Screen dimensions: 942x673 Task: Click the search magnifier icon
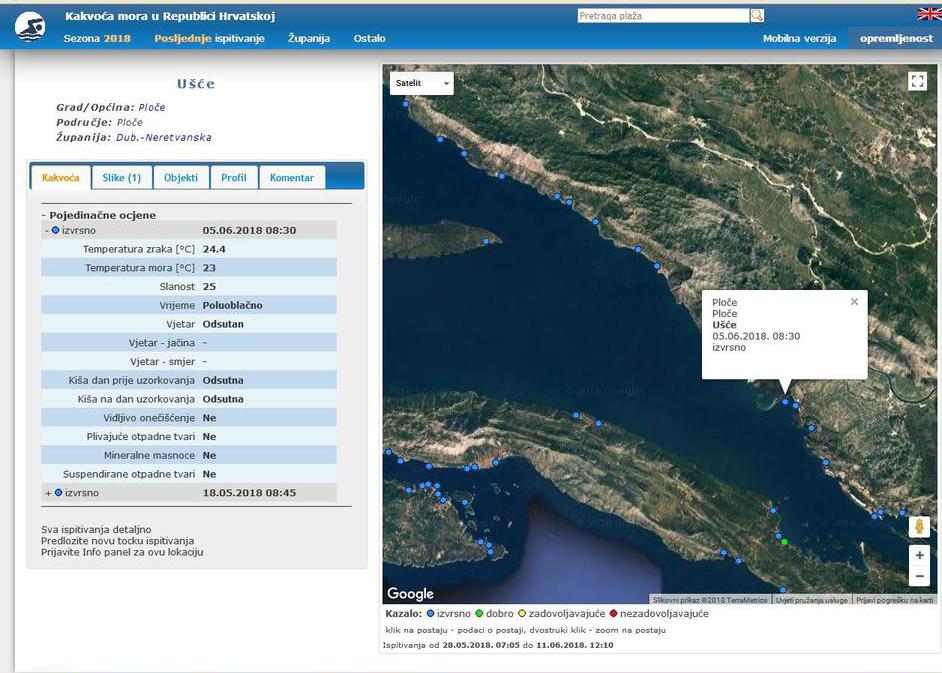click(x=757, y=16)
